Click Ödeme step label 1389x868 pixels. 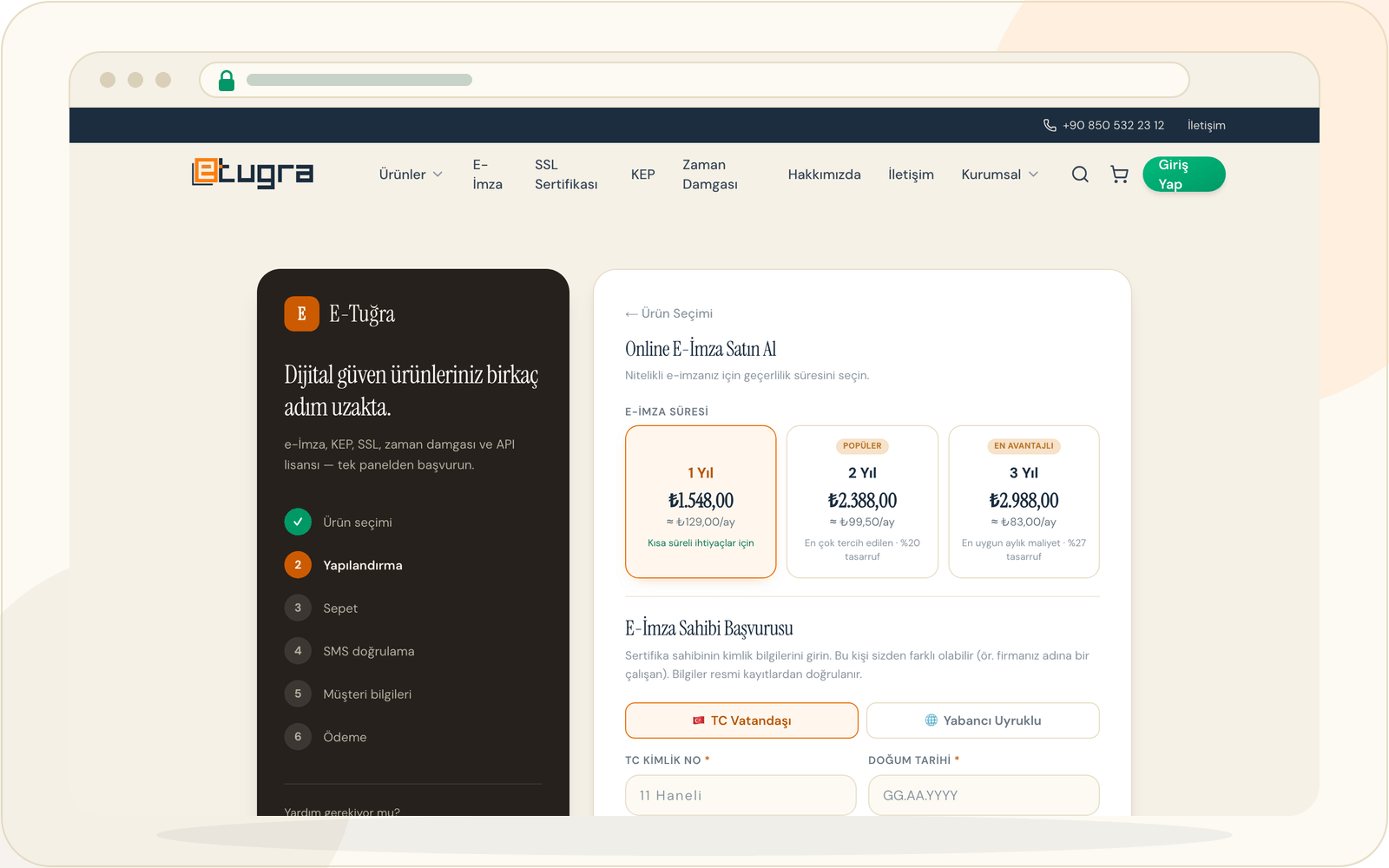[345, 737]
